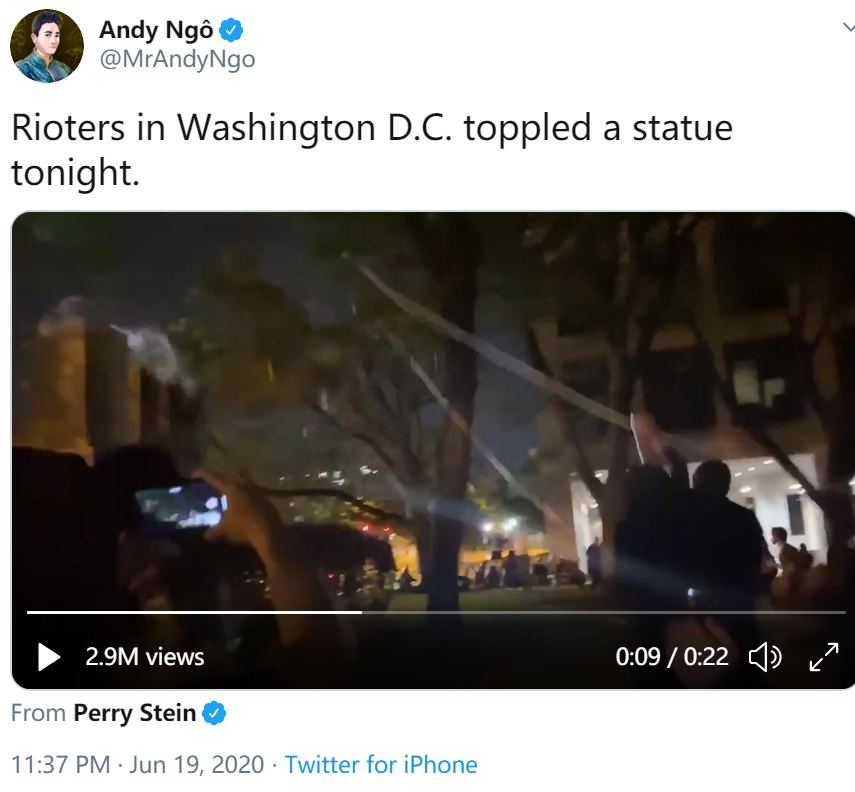Click the verified badge beside Perry Stein

click(x=214, y=714)
